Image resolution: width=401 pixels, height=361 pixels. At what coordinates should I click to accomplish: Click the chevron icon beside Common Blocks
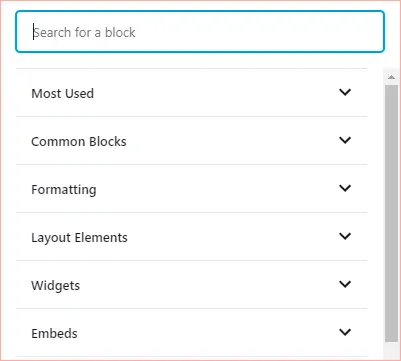coord(345,140)
